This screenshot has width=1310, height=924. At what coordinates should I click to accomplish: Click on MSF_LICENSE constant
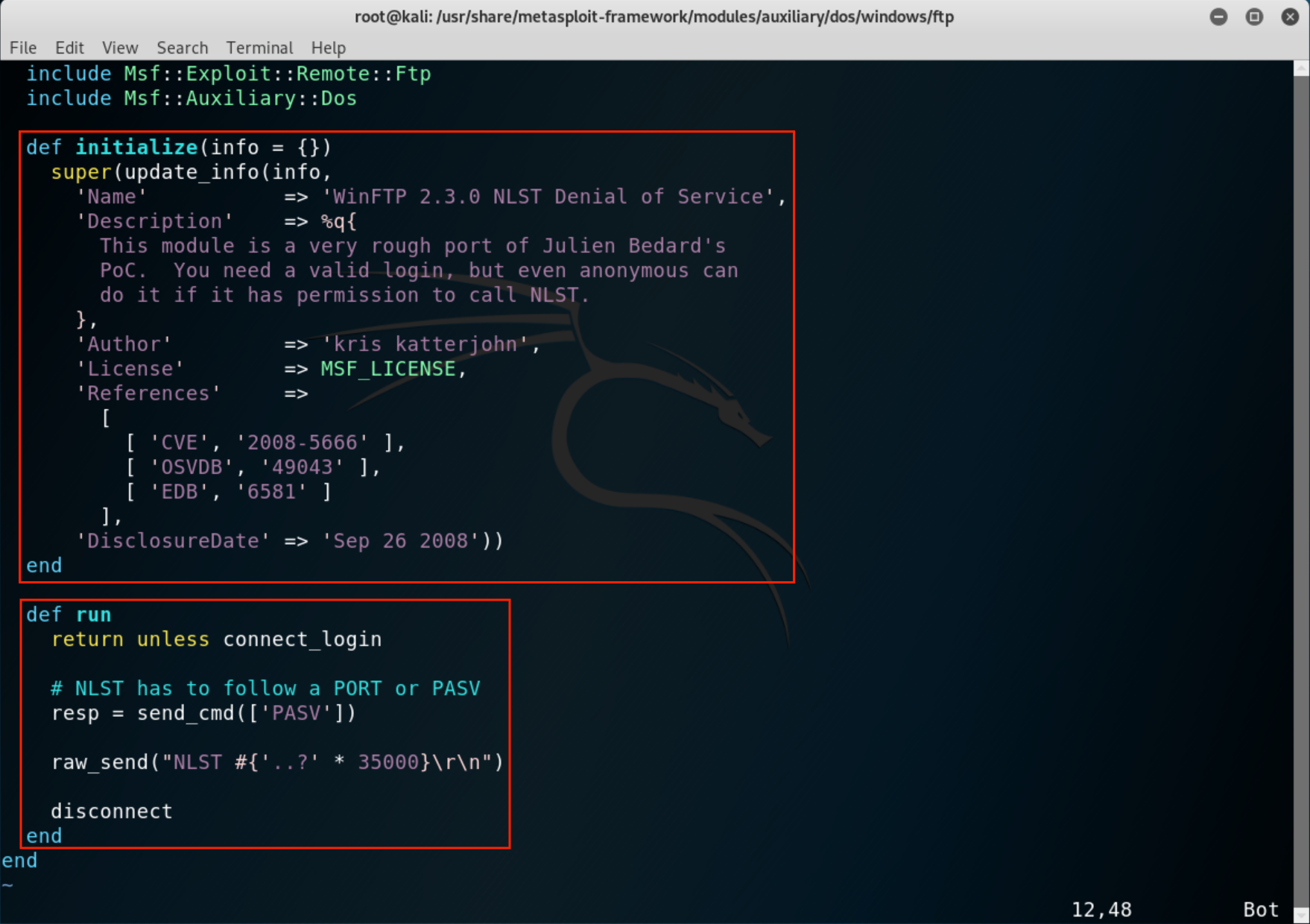tap(388, 369)
